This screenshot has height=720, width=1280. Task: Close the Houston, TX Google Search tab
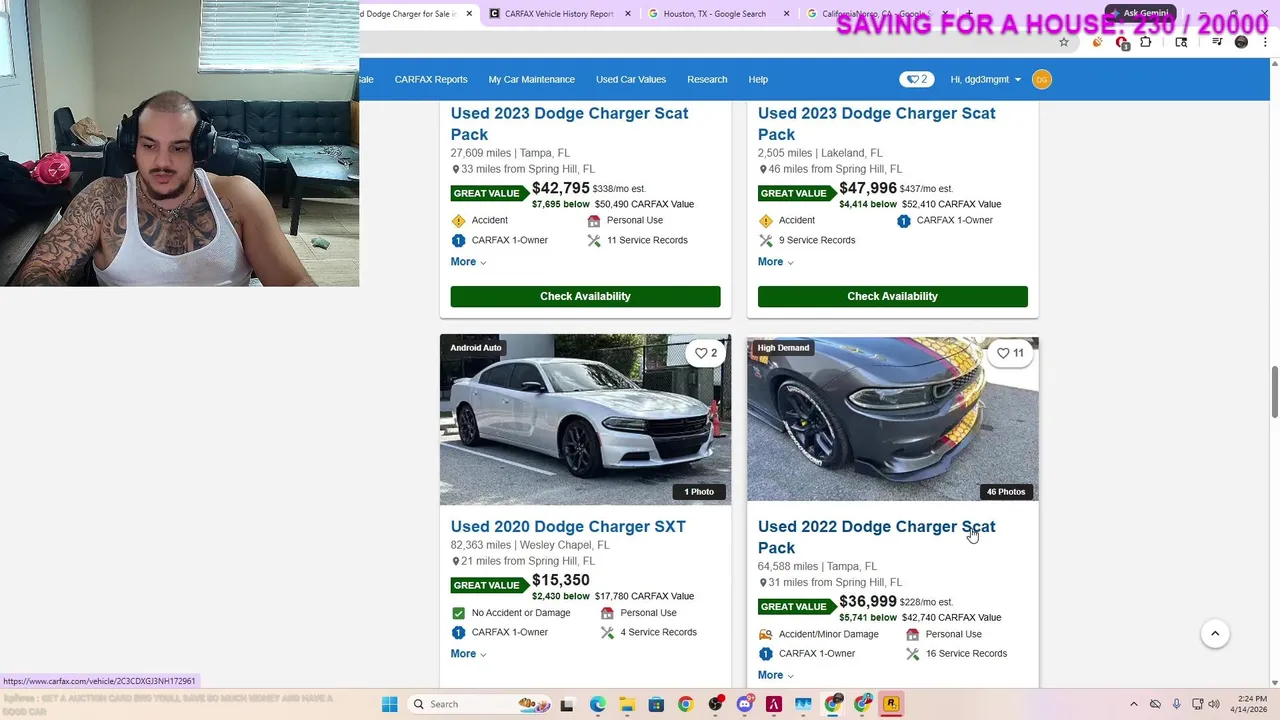pos(786,14)
